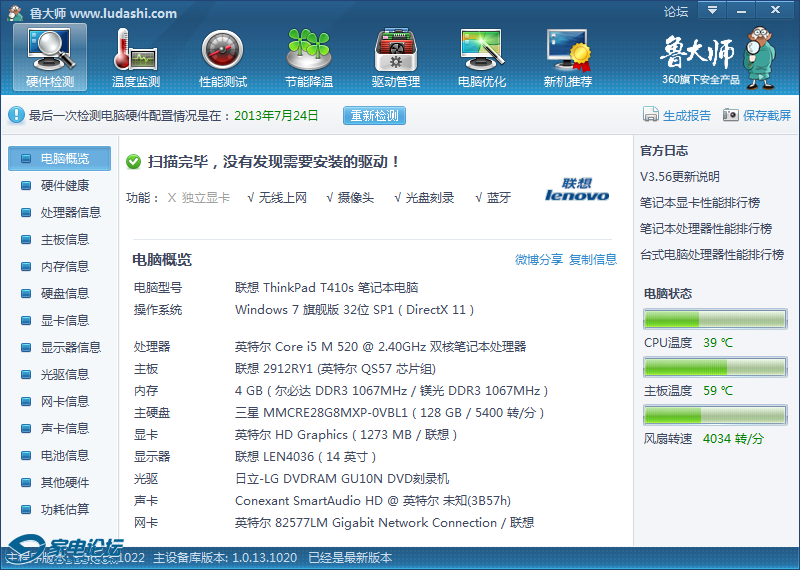Open the 节能降温 energy saving tool
The image size is (800, 570).
[x=309, y=57]
